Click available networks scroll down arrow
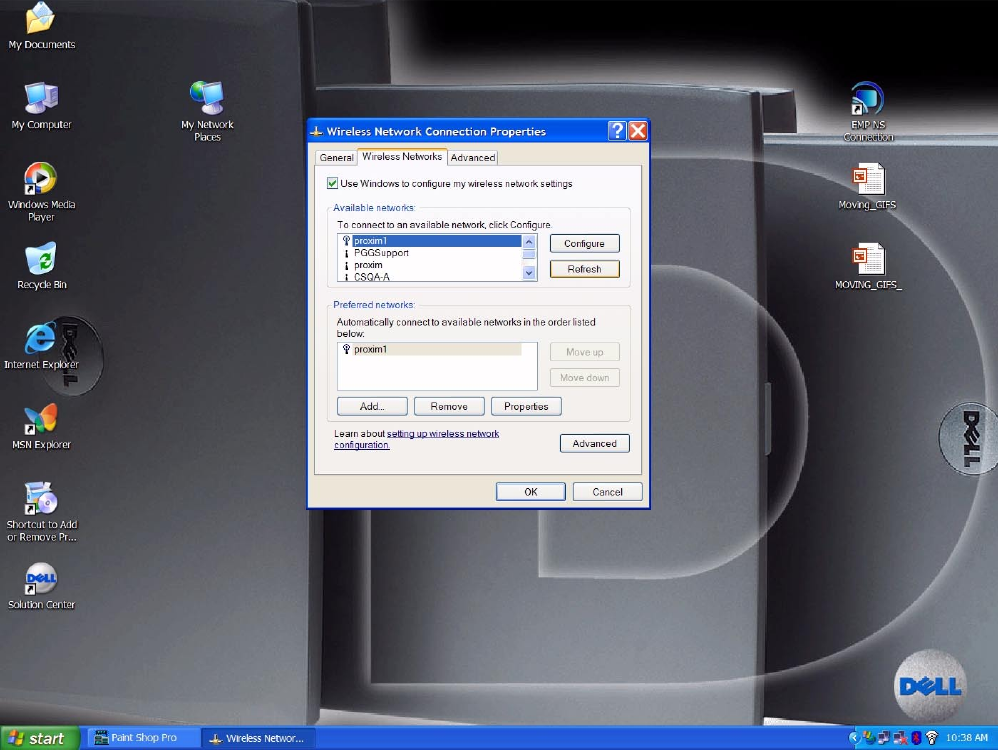The width and height of the screenshot is (998, 750). (529, 273)
